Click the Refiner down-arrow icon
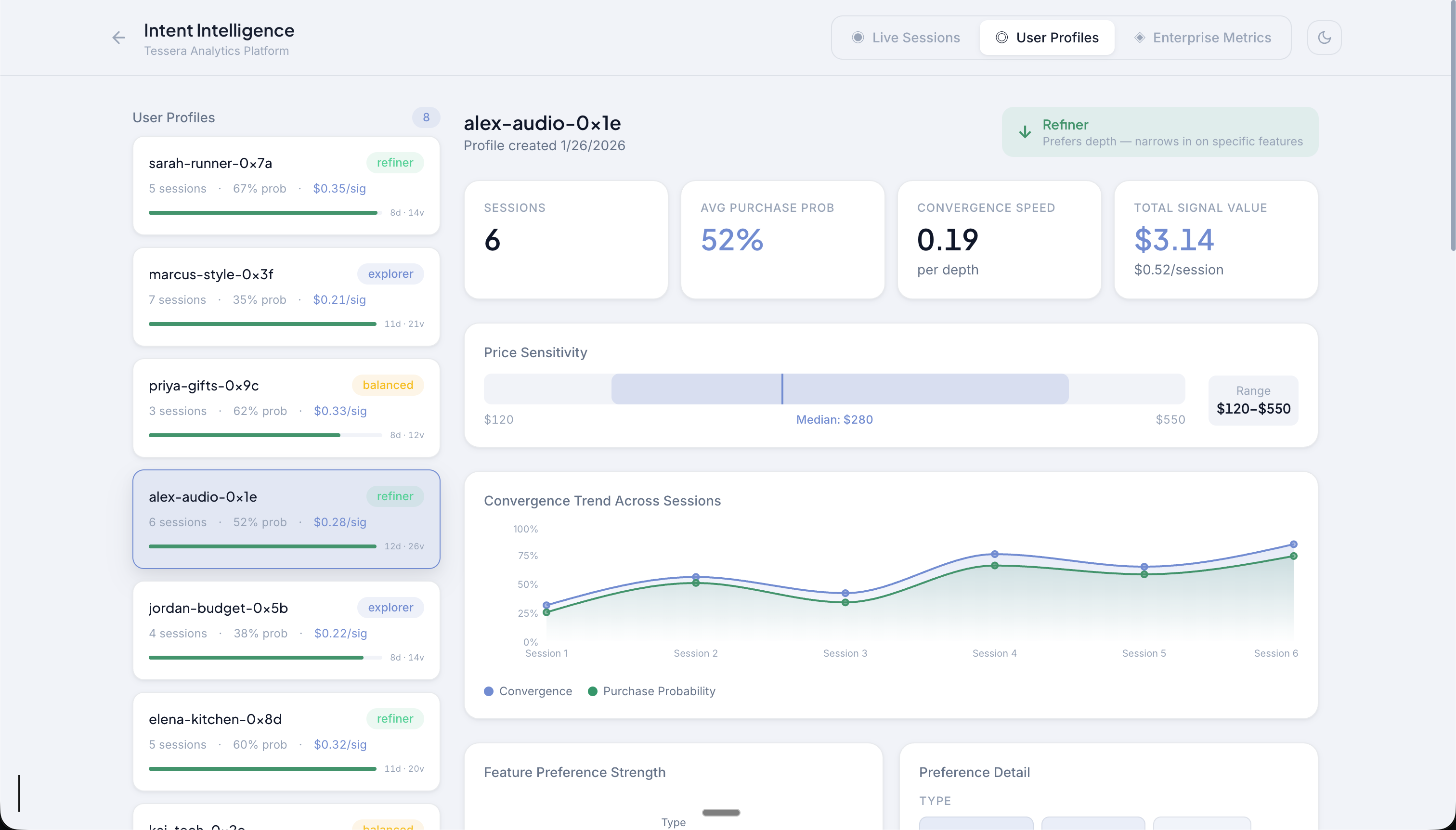The width and height of the screenshot is (1456, 830). pyautogui.click(x=1025, y=132)
